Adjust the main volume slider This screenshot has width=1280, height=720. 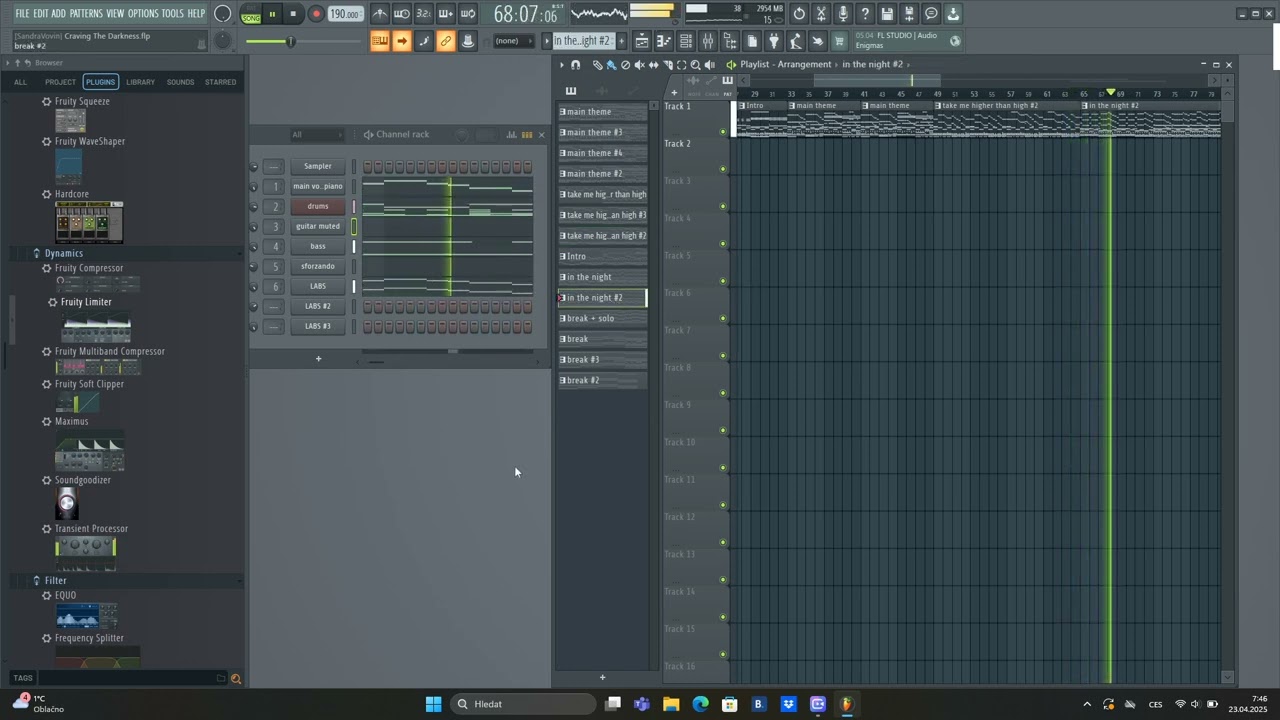pos(290,41)
